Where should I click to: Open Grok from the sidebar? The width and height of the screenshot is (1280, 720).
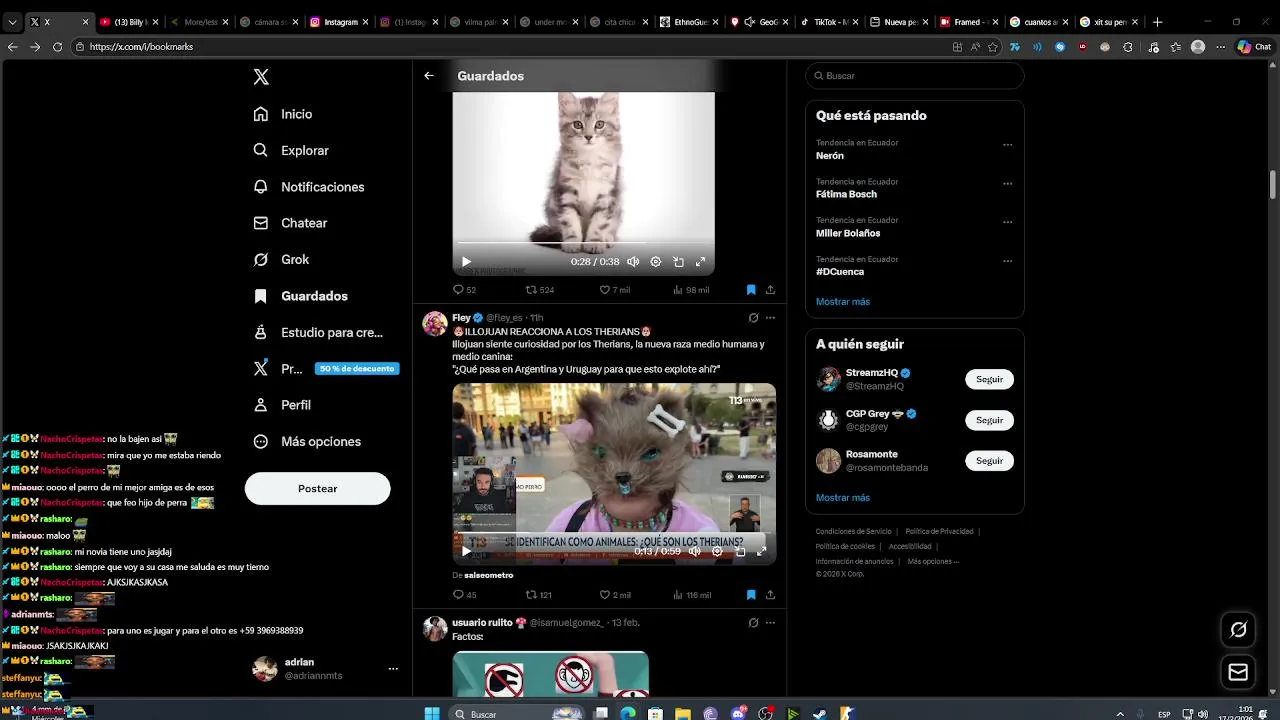click(281, 259)
